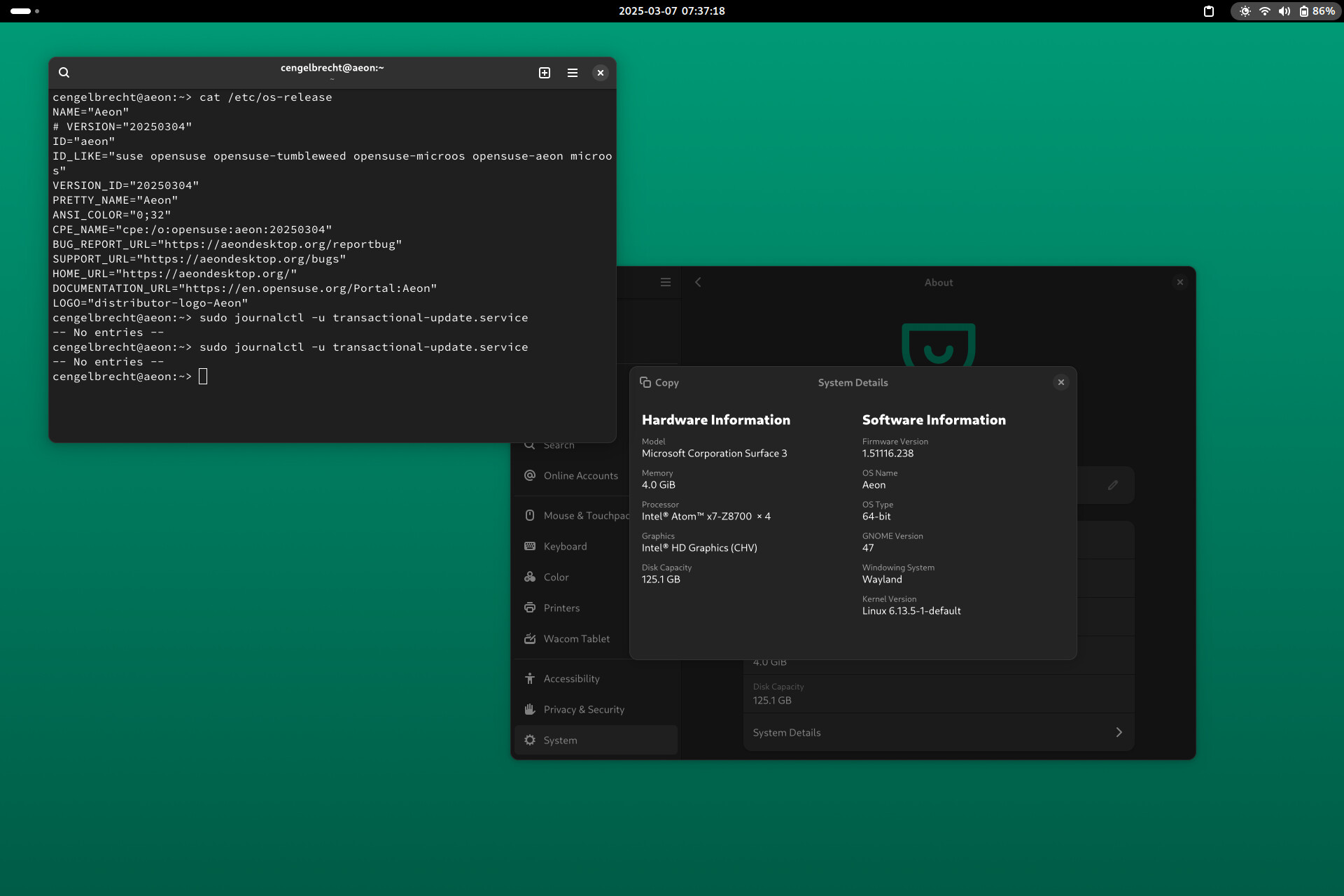This screenshot has width=1344, height=896.
Task: Click the HOME_URL line in terminal
Action: point(175,274)
